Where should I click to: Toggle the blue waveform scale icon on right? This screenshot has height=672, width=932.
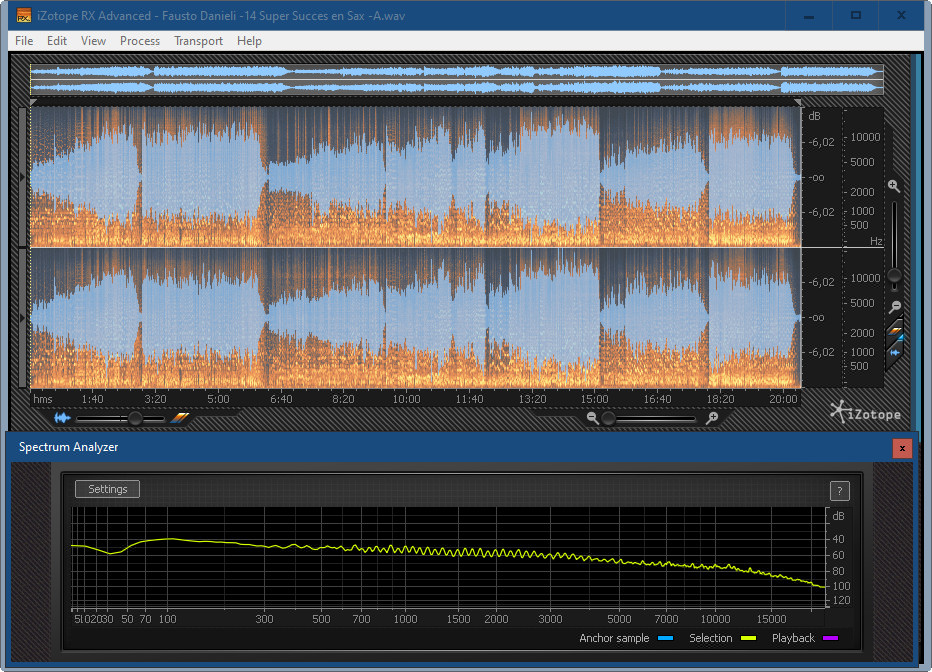(x=896, y=352)
